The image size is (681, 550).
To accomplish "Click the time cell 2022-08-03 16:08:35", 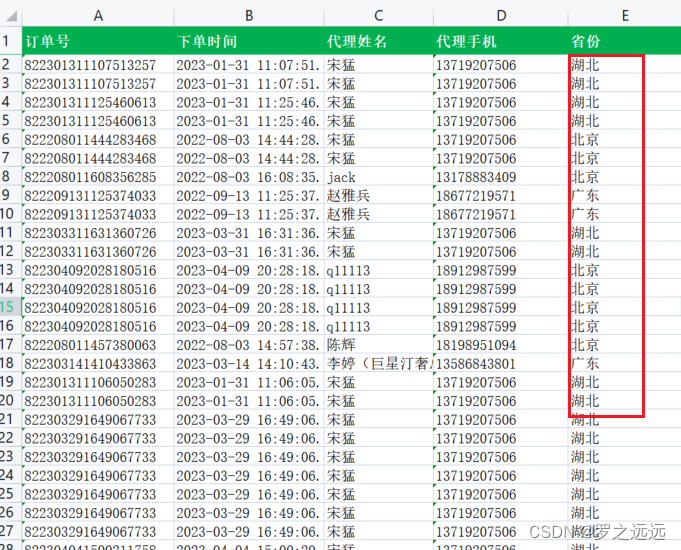I will pyautogui.click(x=249, y=177).
